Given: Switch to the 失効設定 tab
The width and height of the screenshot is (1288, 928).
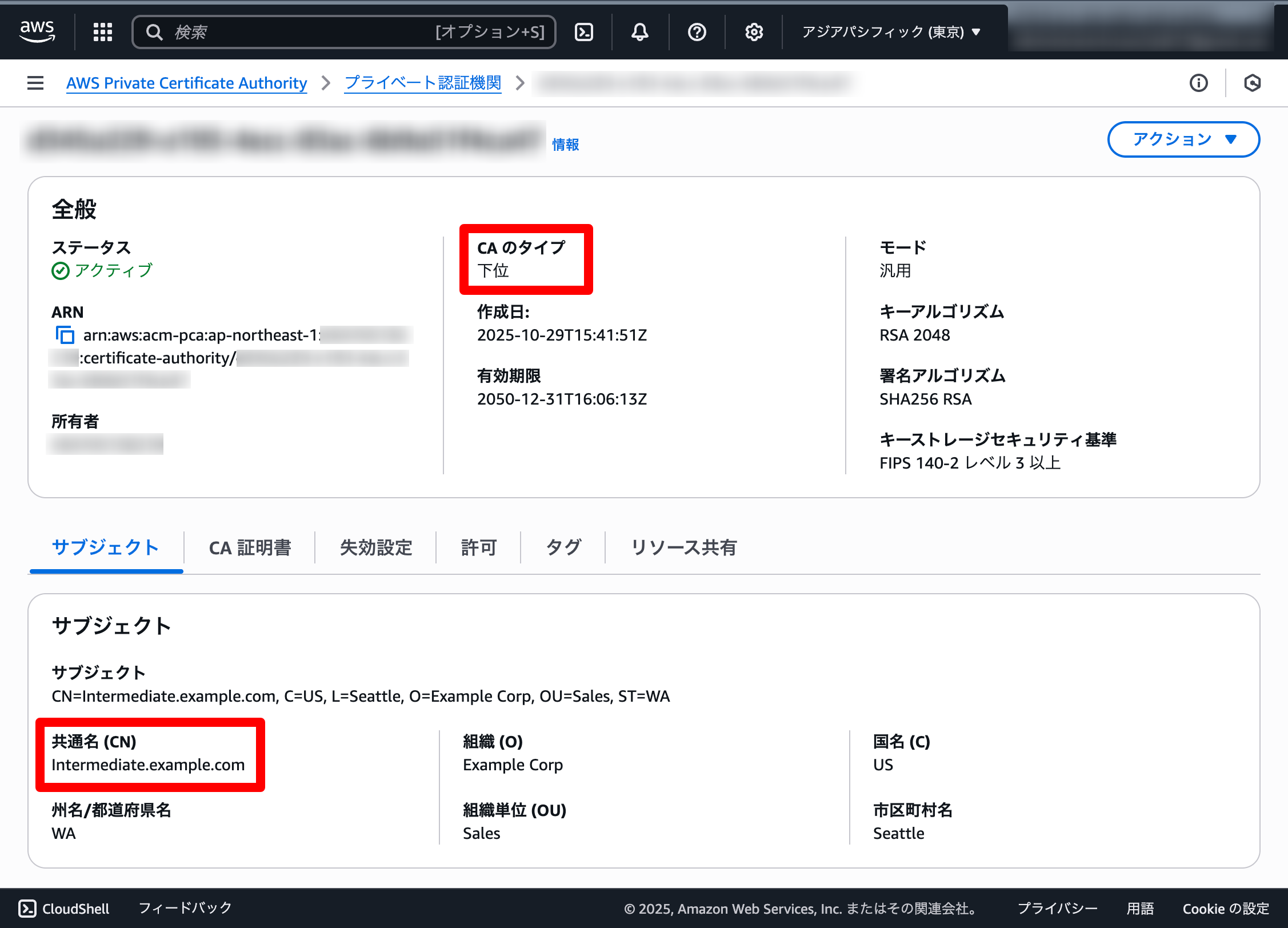Looking at the screenshot, I should (x=375, y=547).
